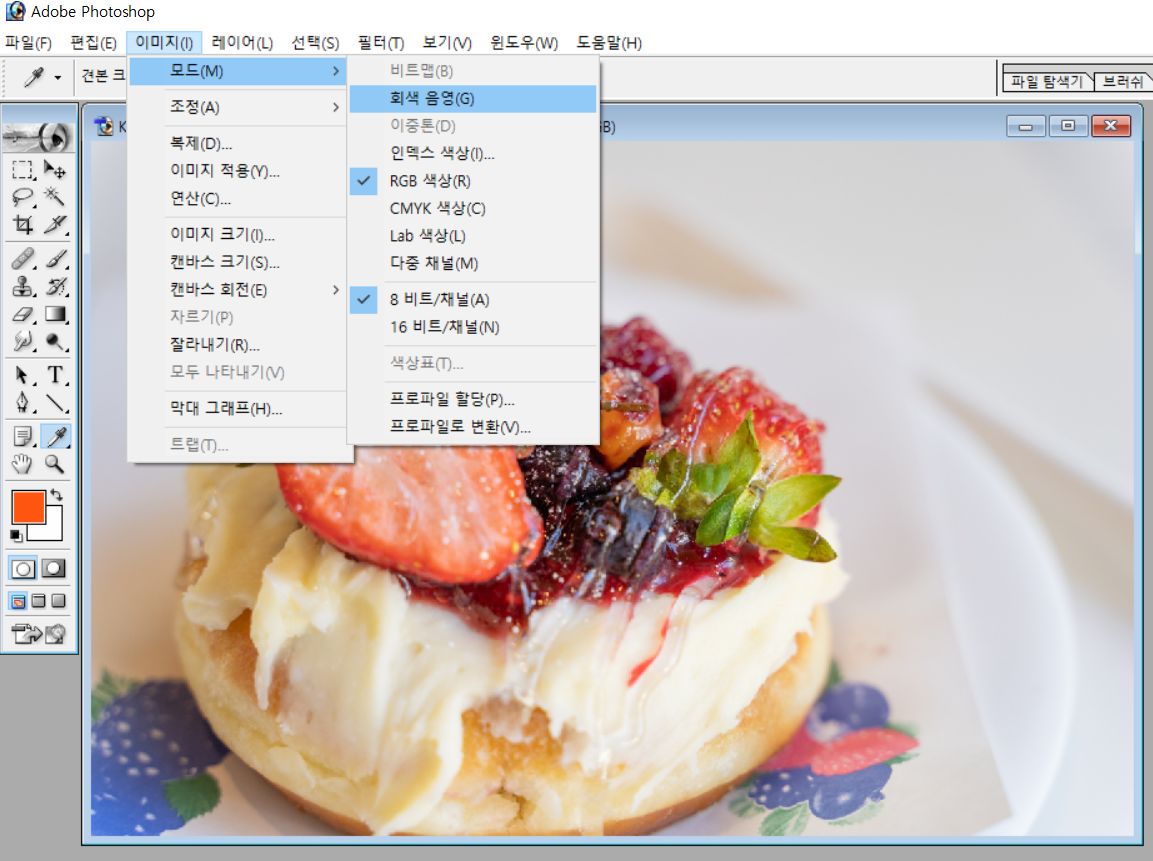Select the Eraser tool

pos(23,314)
